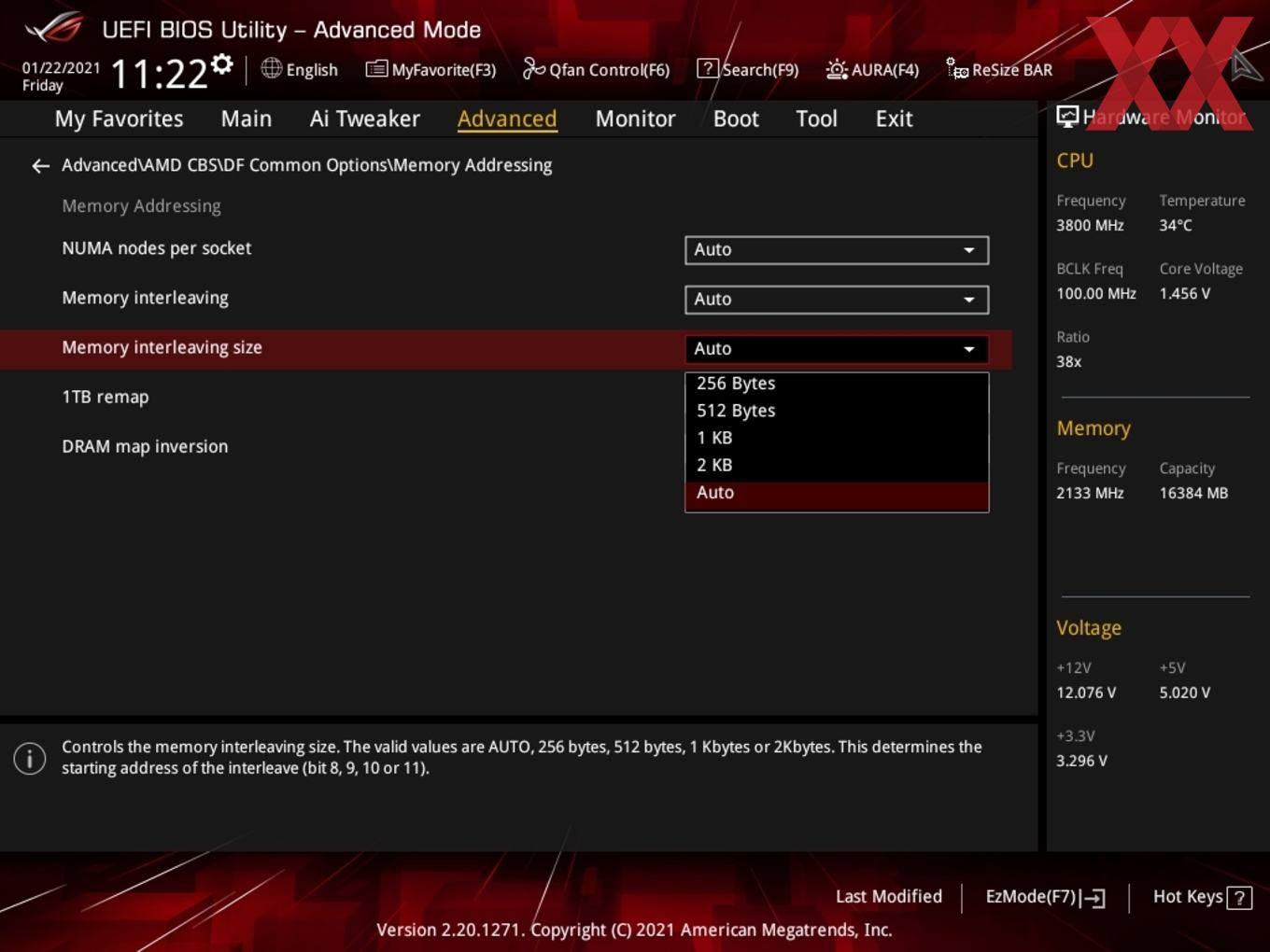This screenshot has width=1270, height=952.
Task: Select Memory interleaving label
Action: pyautogui.click(x=145, y=298)
